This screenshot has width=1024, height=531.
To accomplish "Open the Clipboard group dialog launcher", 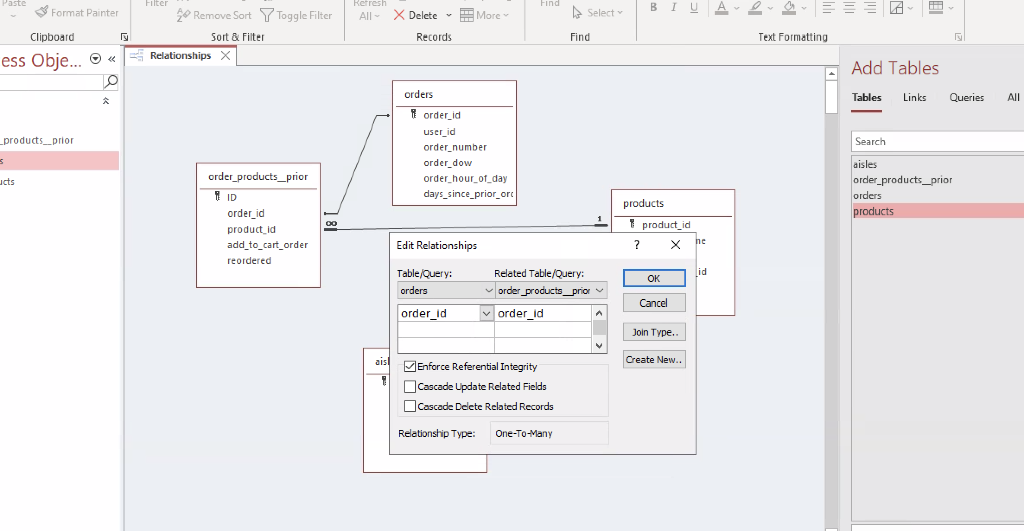I will 124,37.
